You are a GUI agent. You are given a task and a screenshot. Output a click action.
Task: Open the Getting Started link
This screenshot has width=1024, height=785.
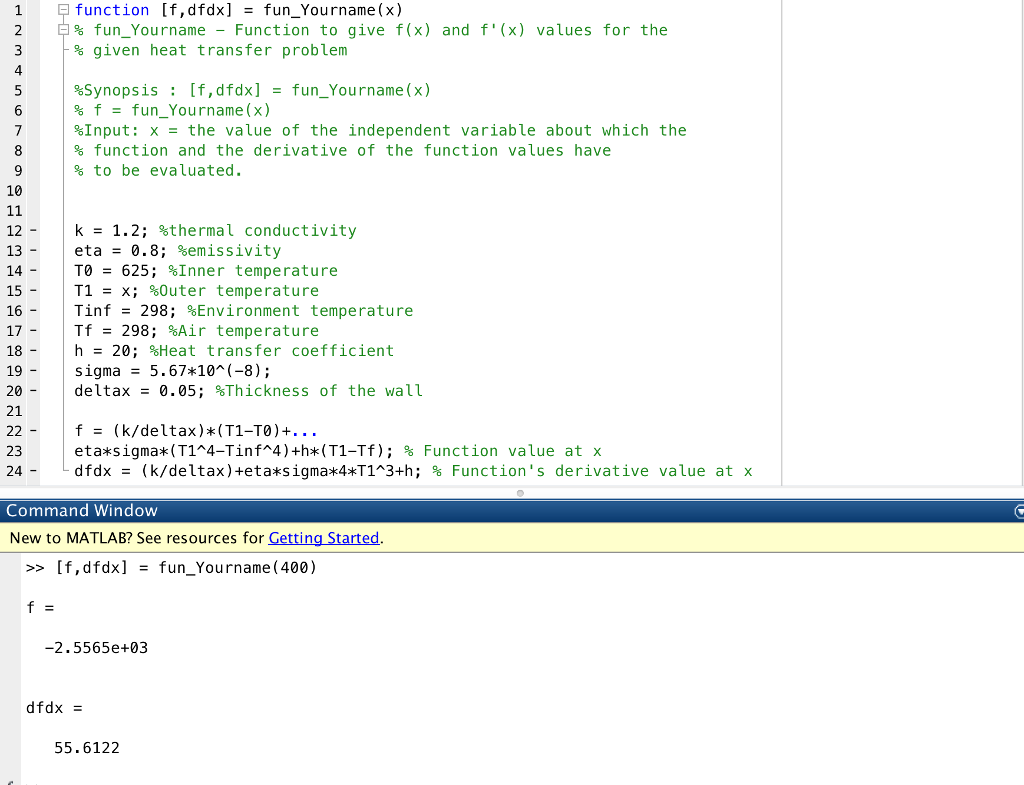point(324,538)
